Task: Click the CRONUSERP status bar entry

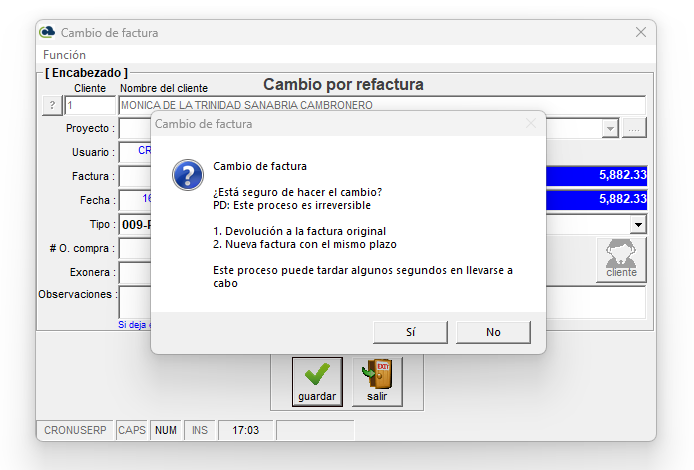Action: (x=75, y=430)
